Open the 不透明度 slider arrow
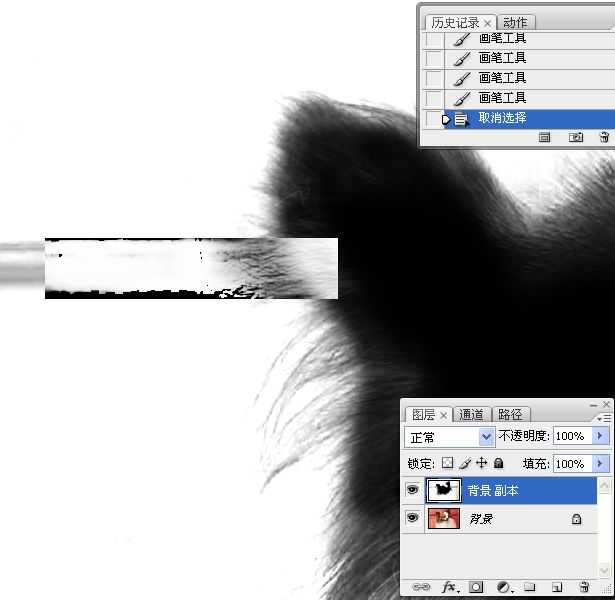The width and height of the screenshot is (615, 600). coord(600,436)
